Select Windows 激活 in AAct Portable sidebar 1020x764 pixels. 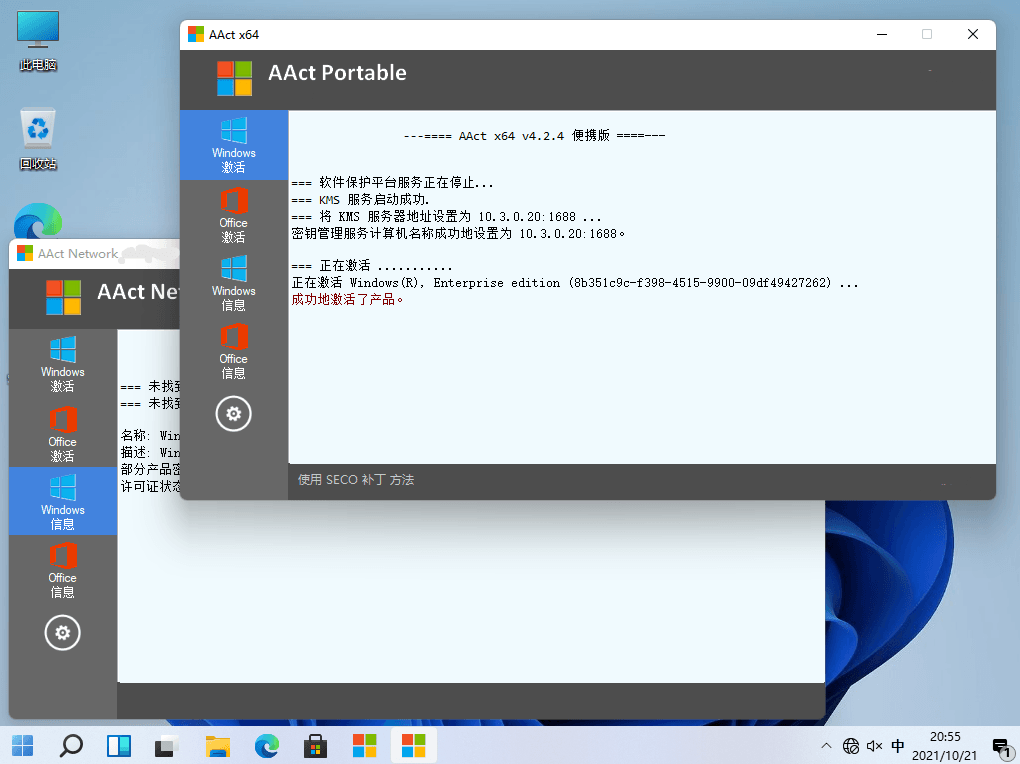click(x=234, y=145)
